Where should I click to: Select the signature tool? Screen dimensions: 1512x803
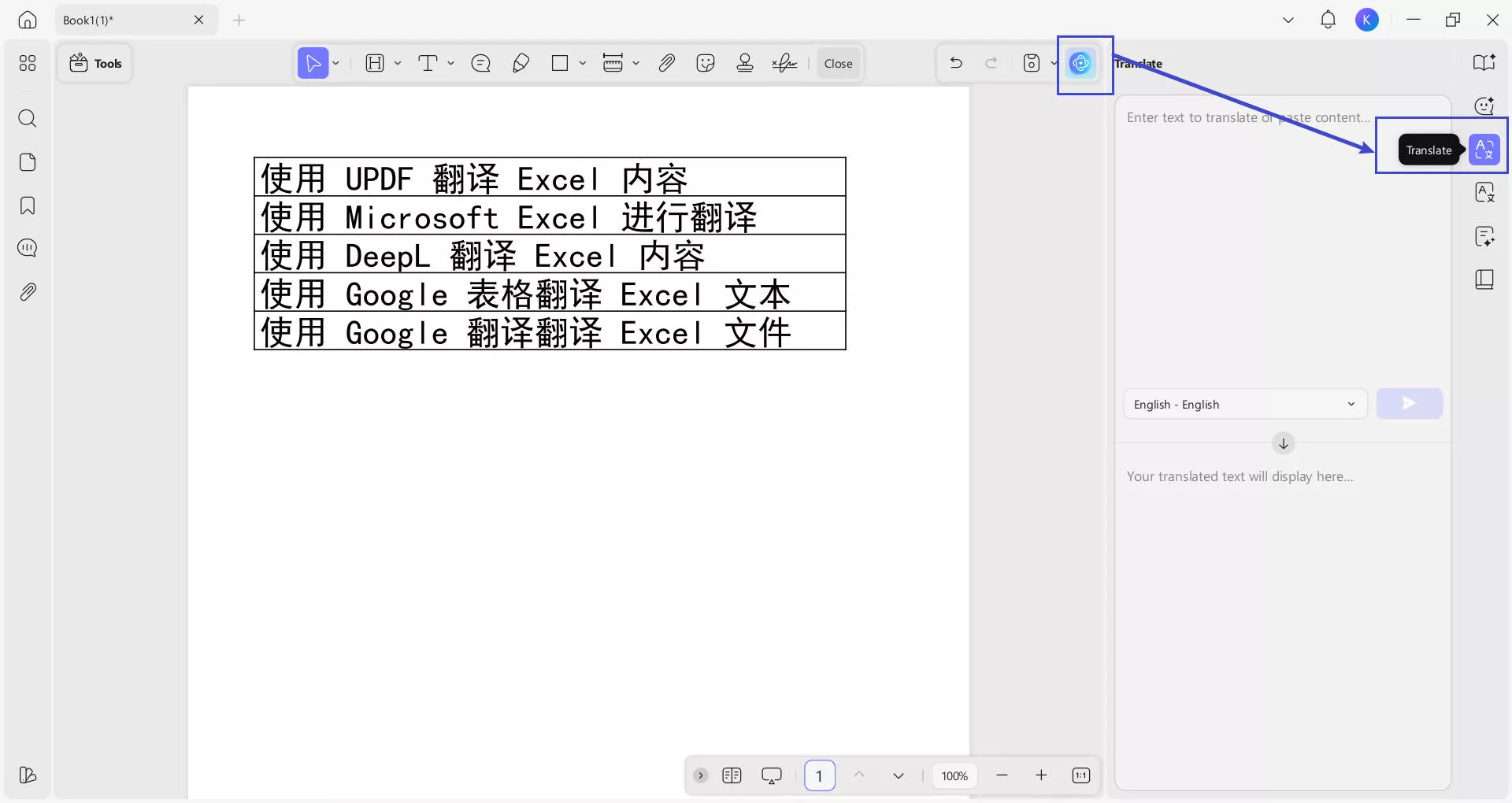(x=784, y=64)
